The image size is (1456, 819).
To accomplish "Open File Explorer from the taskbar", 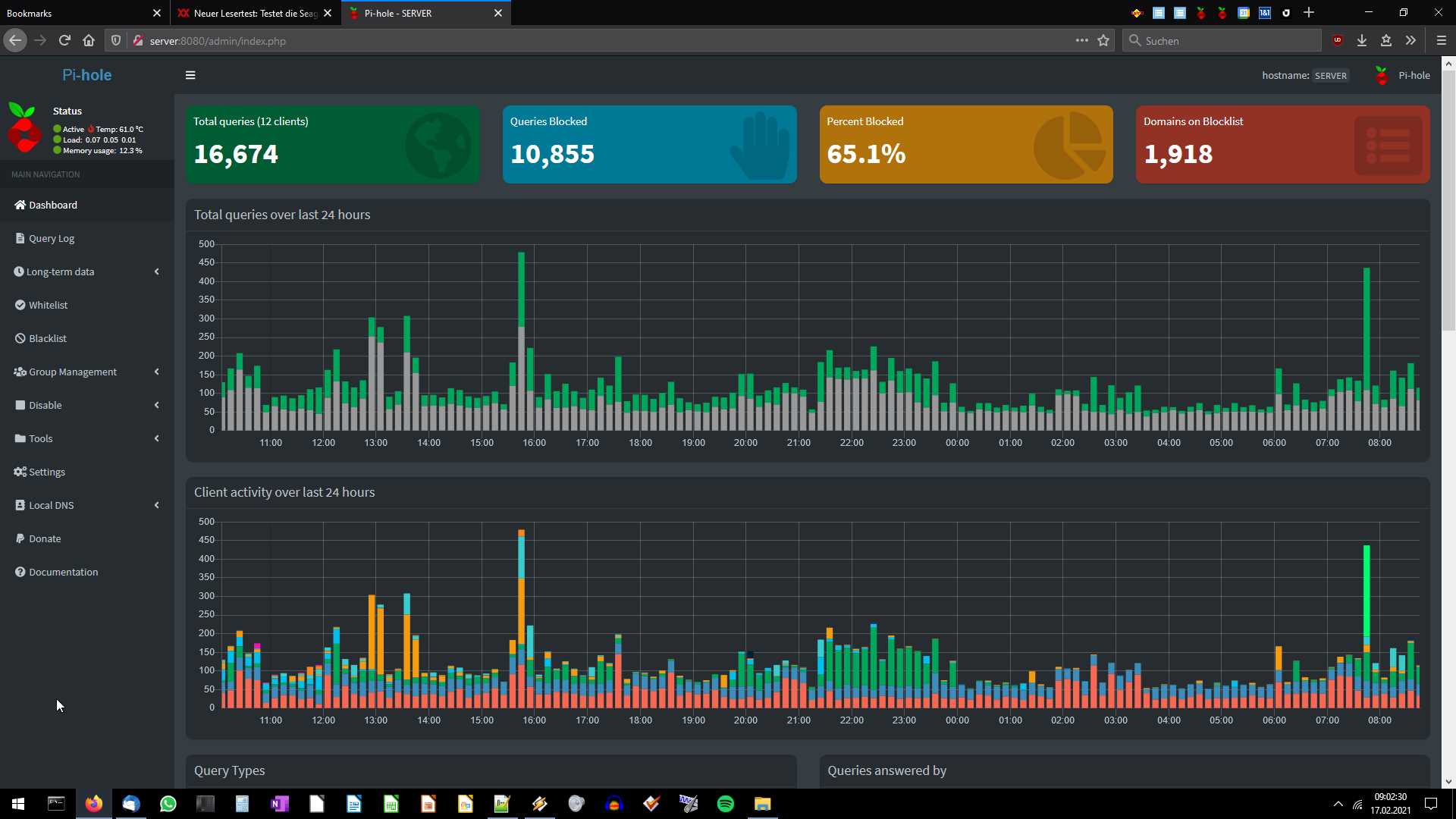I will point(763,804).
